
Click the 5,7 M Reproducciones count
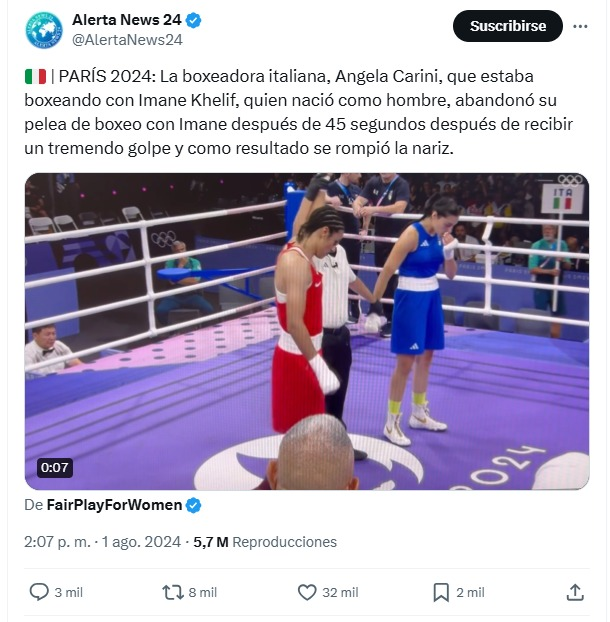tap(265, 542)
